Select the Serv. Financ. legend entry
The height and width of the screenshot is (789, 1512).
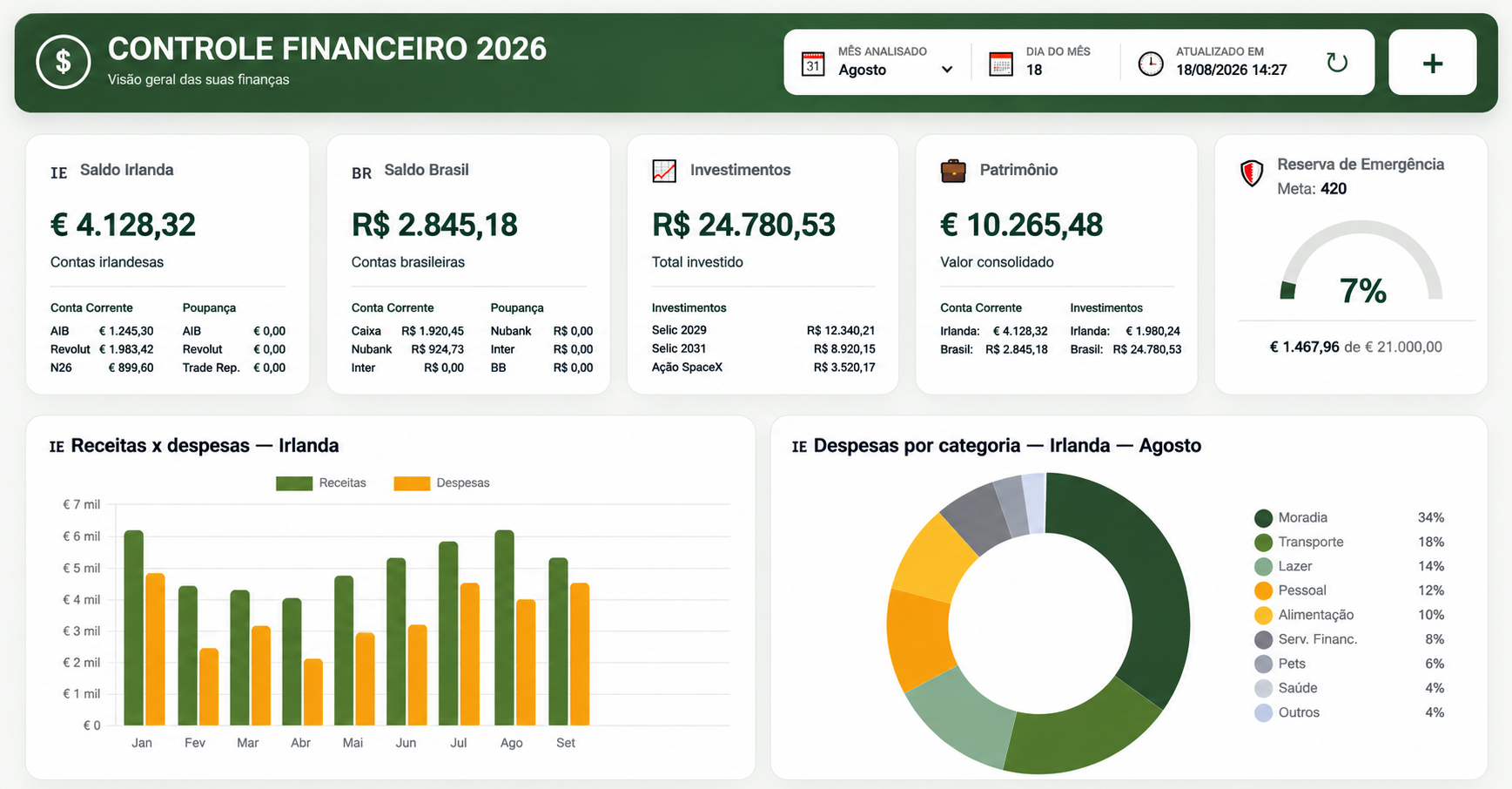(1349, 640)
